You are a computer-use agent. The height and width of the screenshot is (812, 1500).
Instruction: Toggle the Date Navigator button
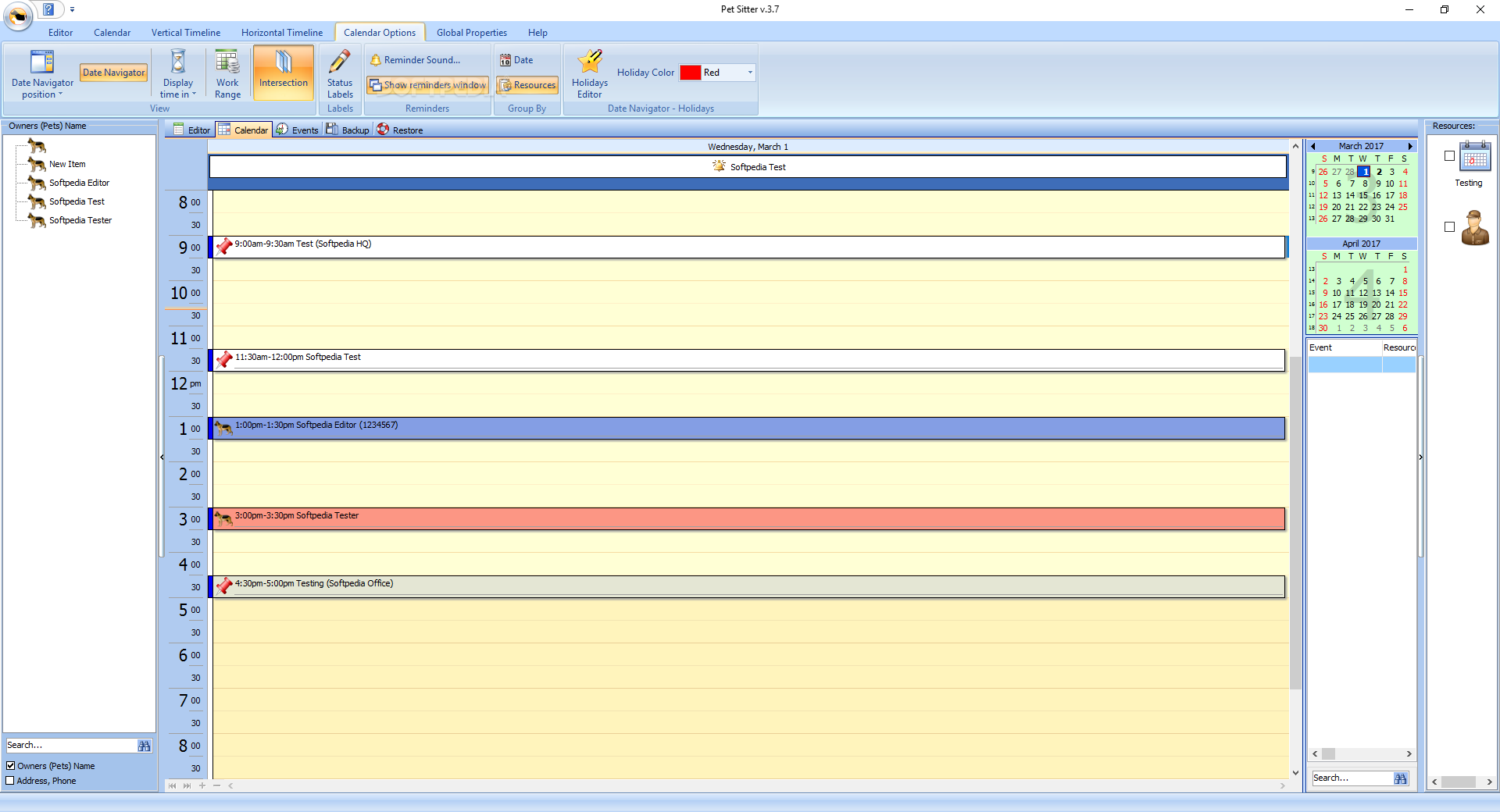(114, 73)
